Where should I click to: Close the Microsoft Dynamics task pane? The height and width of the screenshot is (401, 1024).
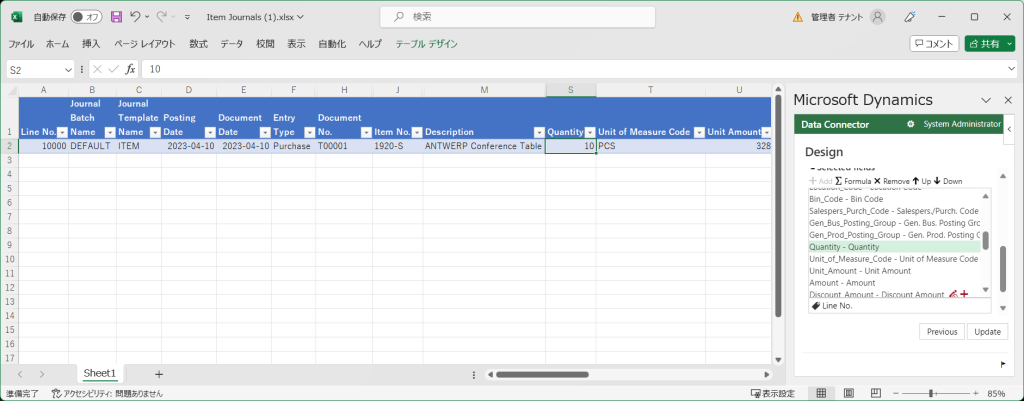[1008, 100]
